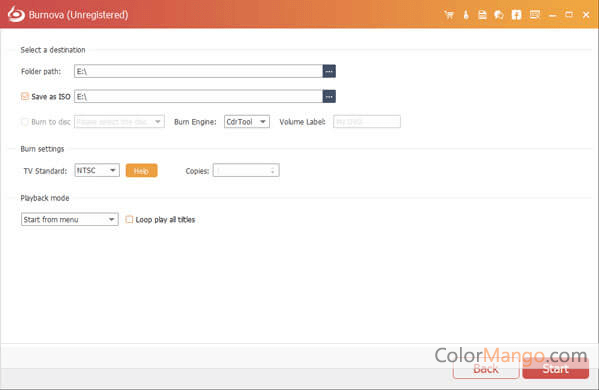Image resolution: width=599 pixels, height=390 pixels.
Task: Open the feedback chat bubbles icon
Action: (x=499, y=15)
